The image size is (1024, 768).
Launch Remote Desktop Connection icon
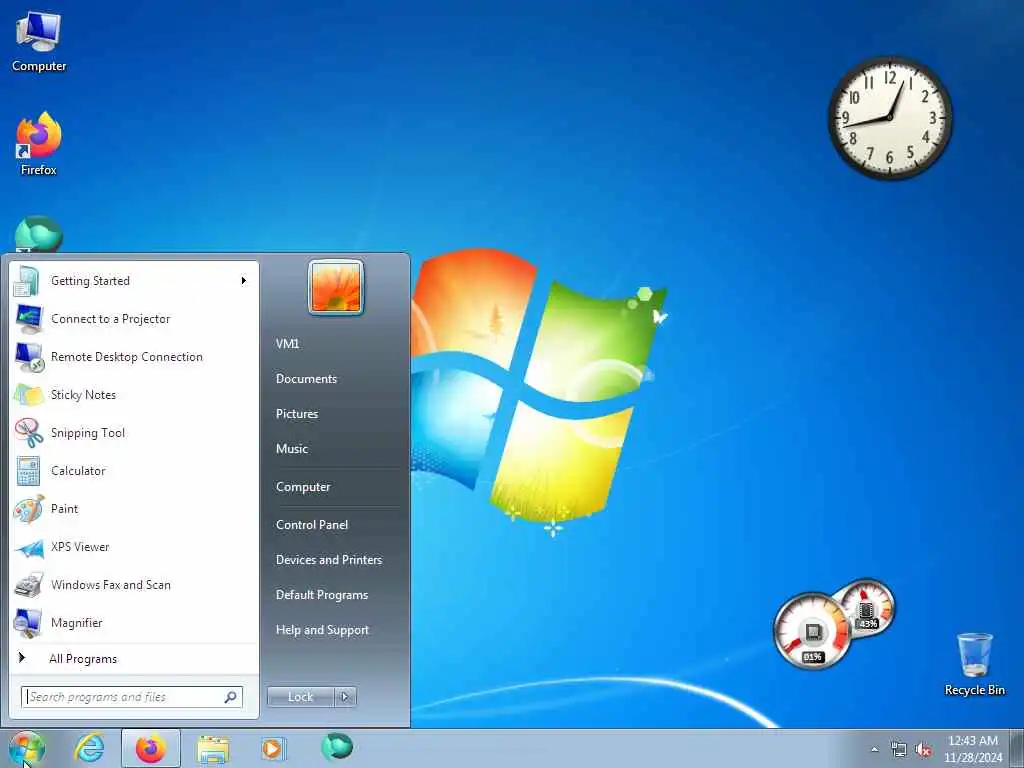pos(29,357)
